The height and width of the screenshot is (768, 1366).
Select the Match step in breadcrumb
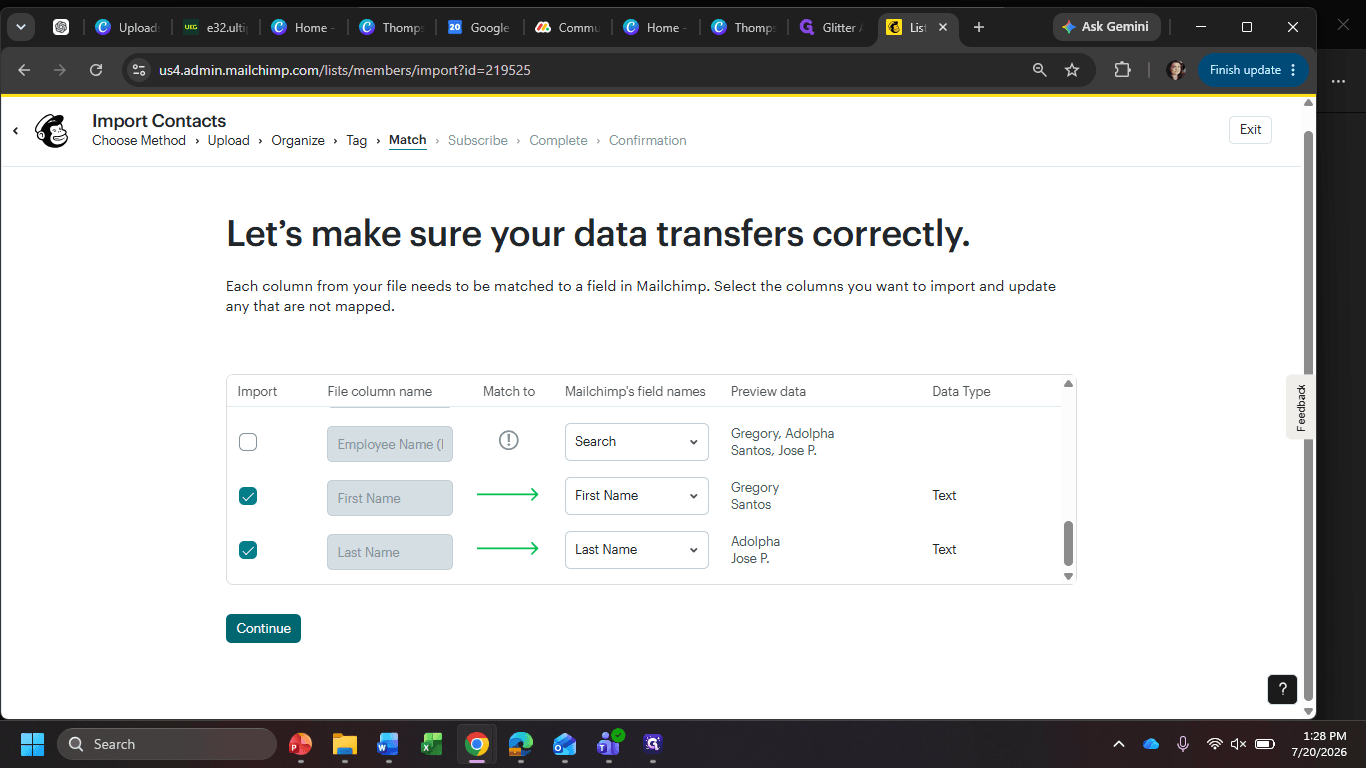pyautogui.click(x=408, y=140)
